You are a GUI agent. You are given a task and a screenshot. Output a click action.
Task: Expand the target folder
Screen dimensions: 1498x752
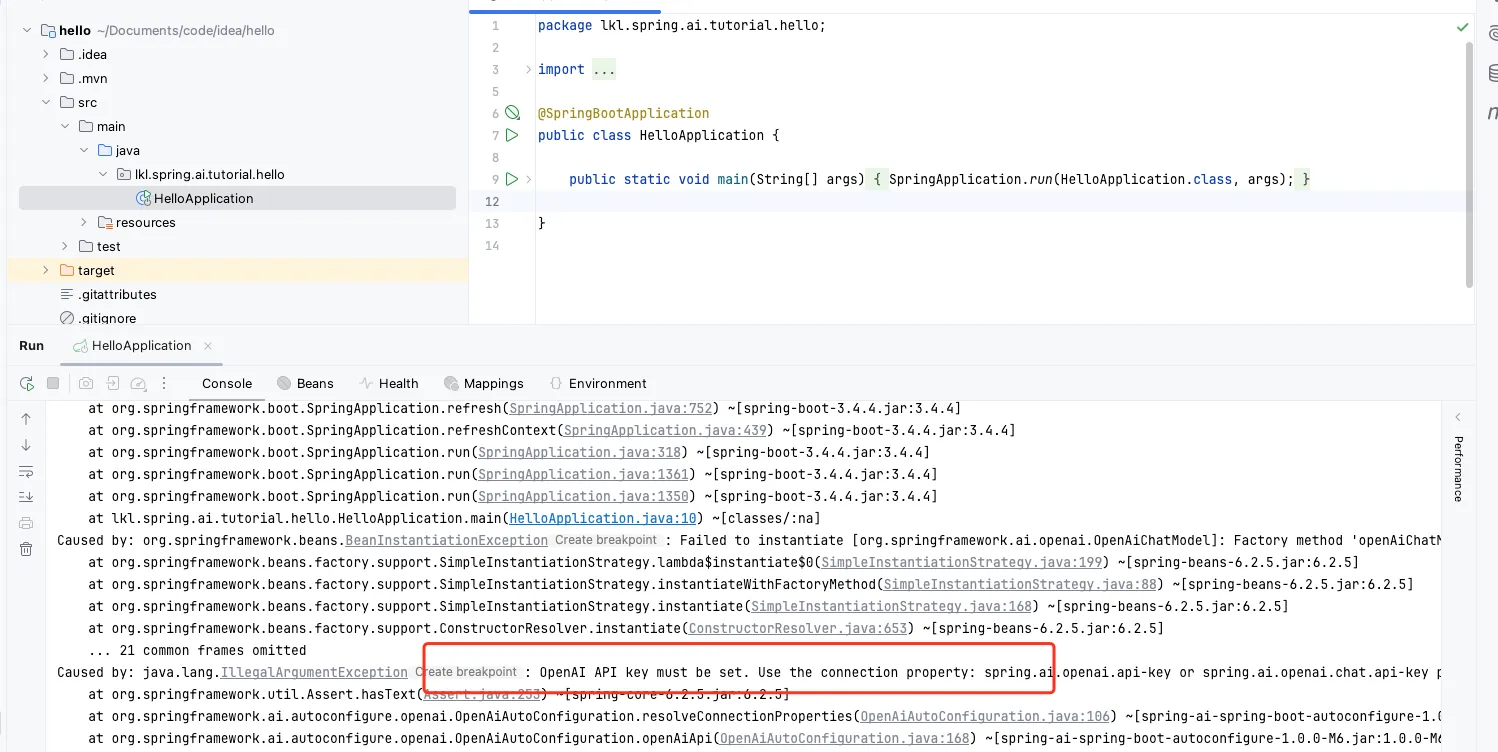click(x=46, y=271)
